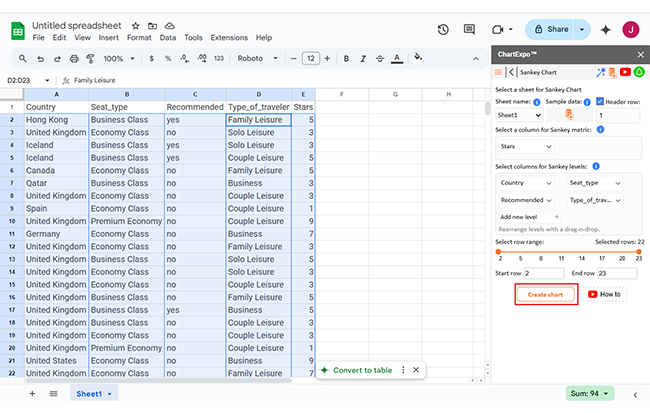Click the Share button

click(x=550, y=29)
